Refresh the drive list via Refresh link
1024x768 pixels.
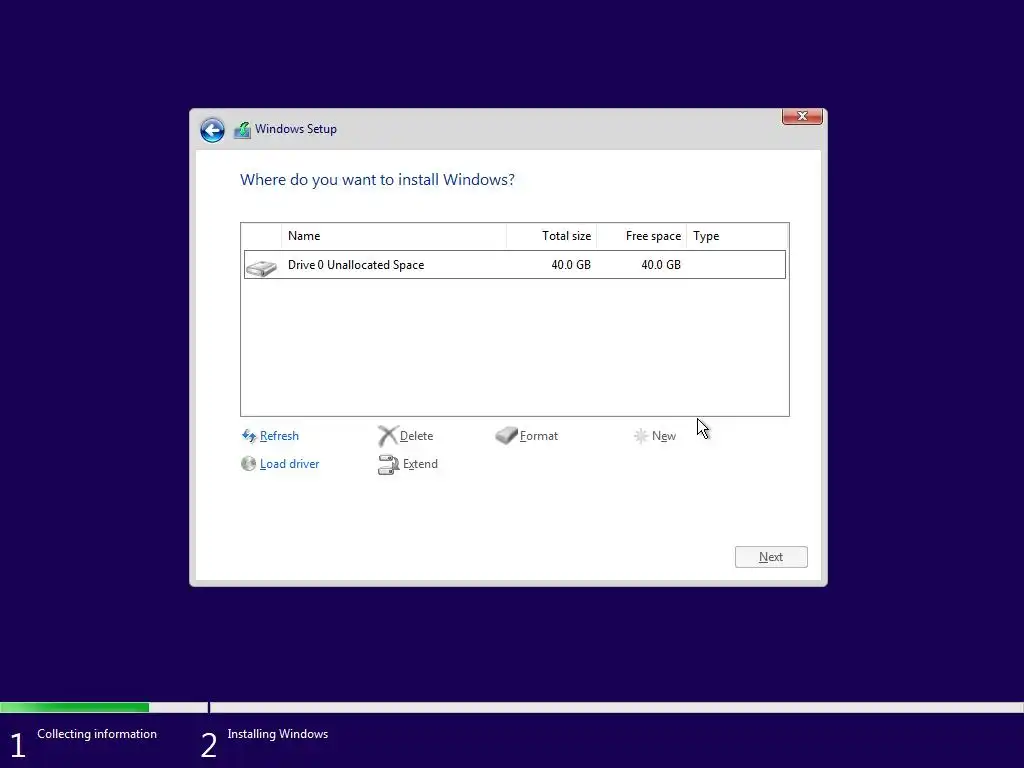(x=279, y=436)
